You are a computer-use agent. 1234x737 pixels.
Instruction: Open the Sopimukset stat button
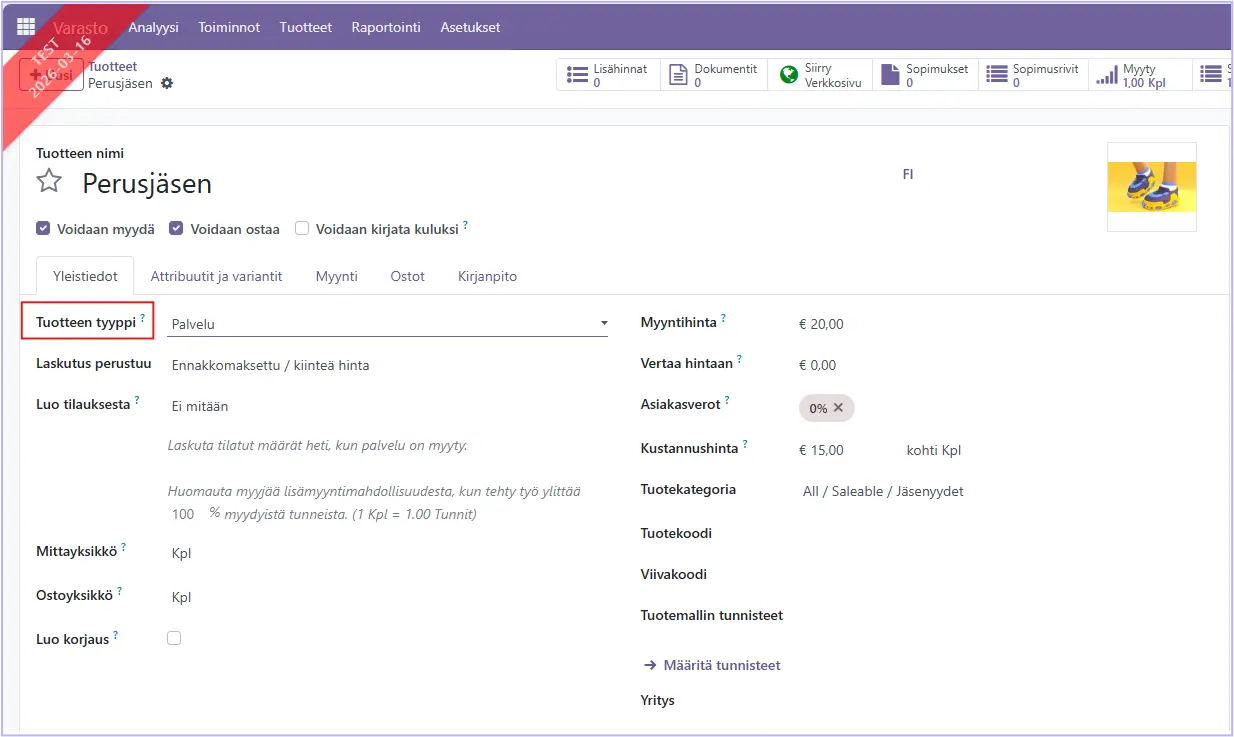[925, 76]
